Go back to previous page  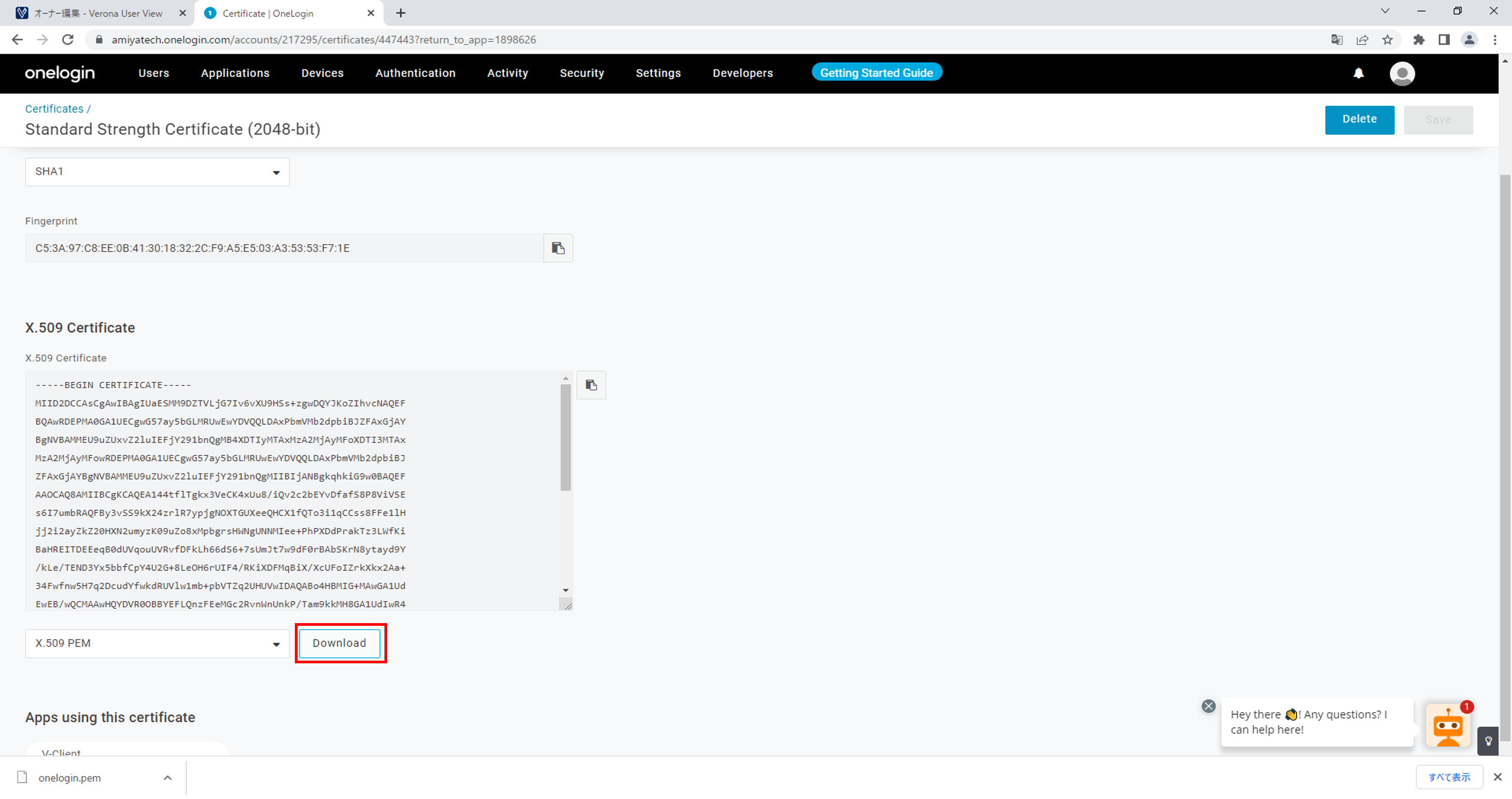17,39
